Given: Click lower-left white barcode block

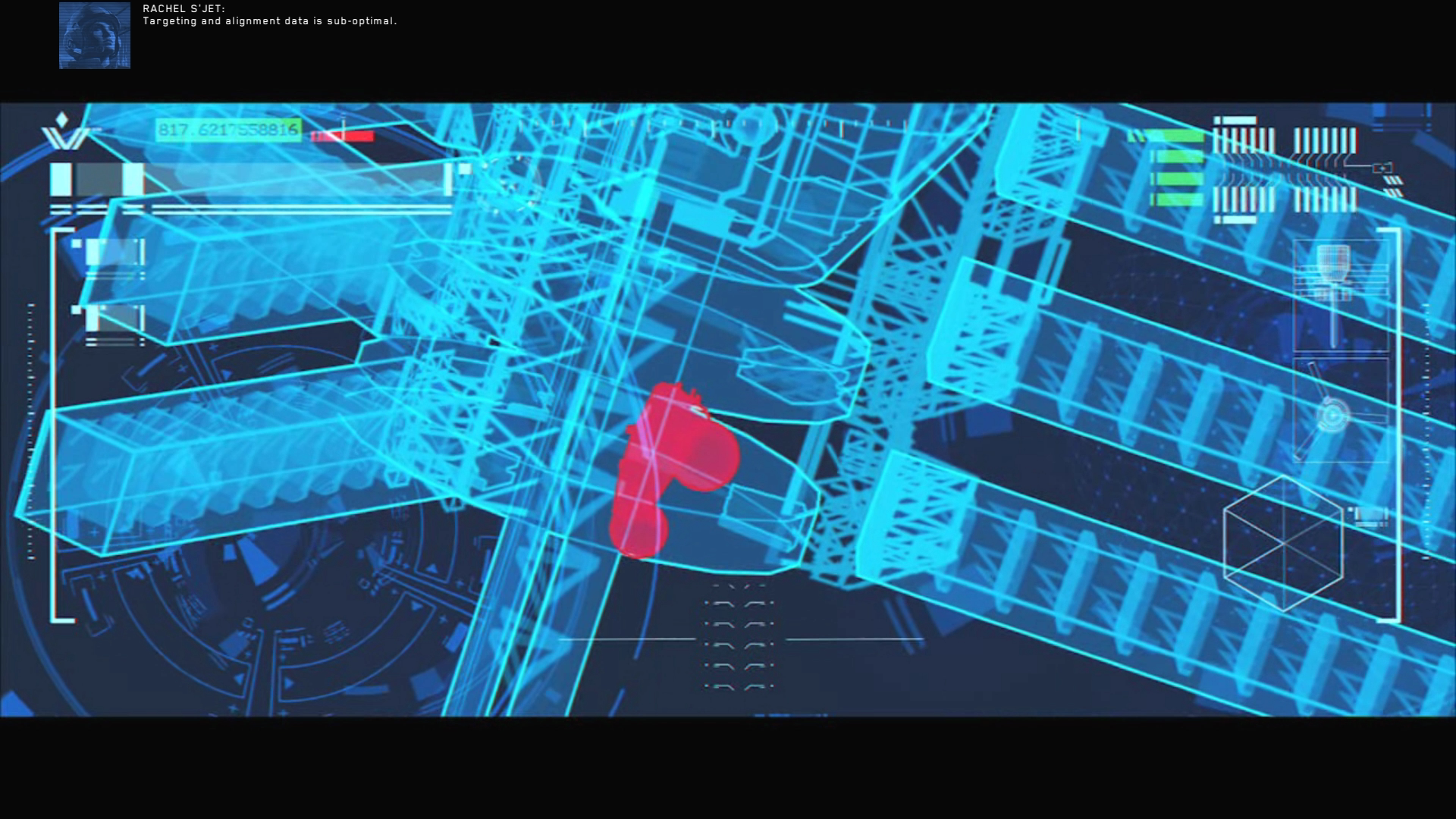Looking at the screenshot, I should click(x=1244, y=200).
